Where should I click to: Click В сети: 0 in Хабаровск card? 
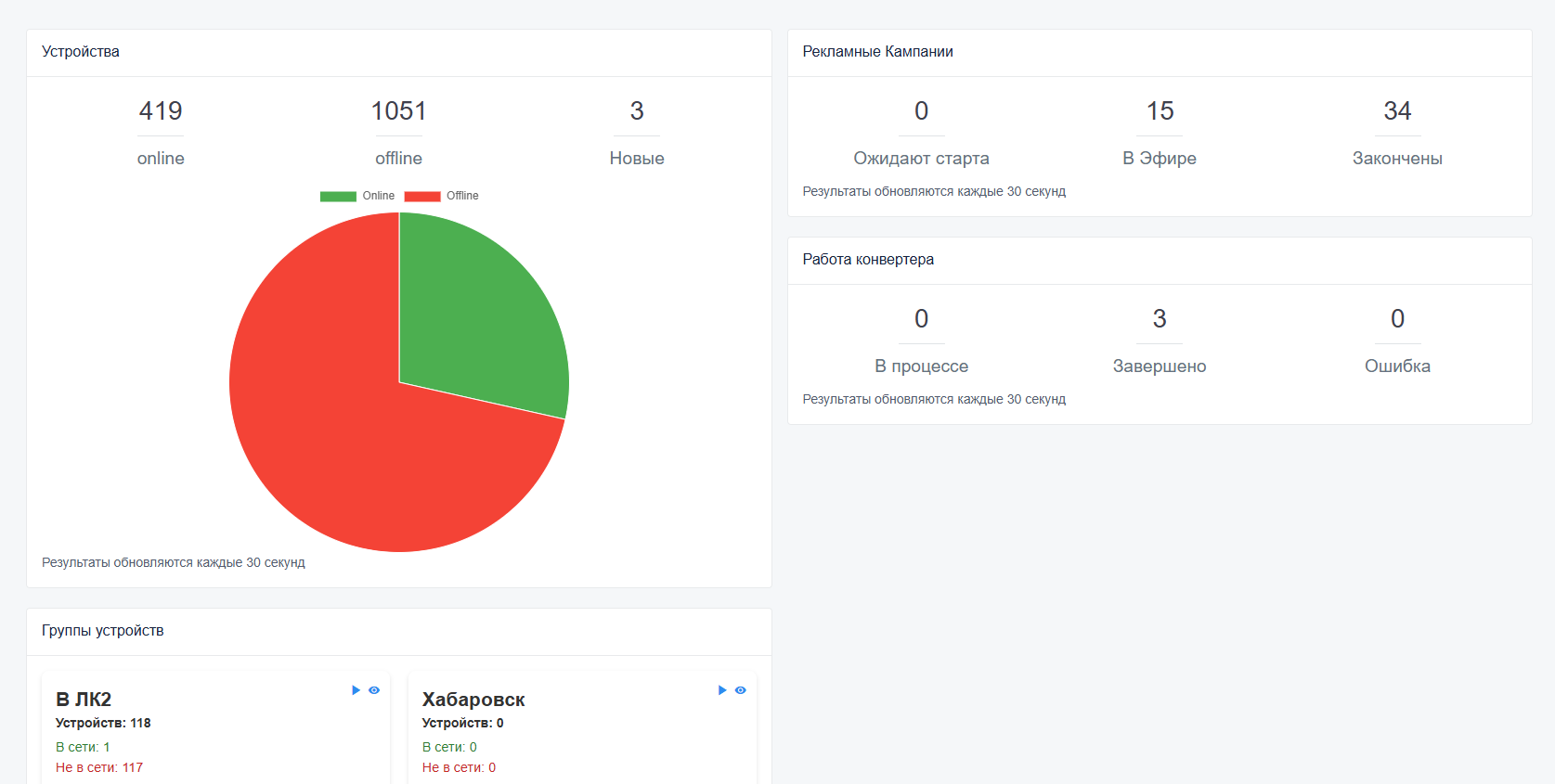(x=449, y=748)
